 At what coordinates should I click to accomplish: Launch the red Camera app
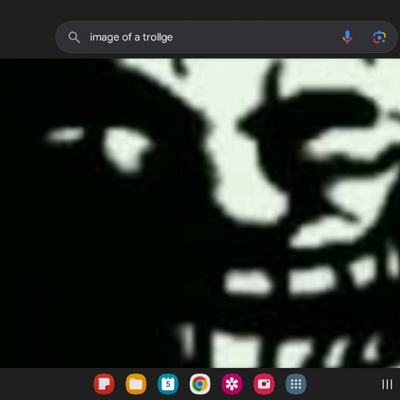[x=264, y=384]
